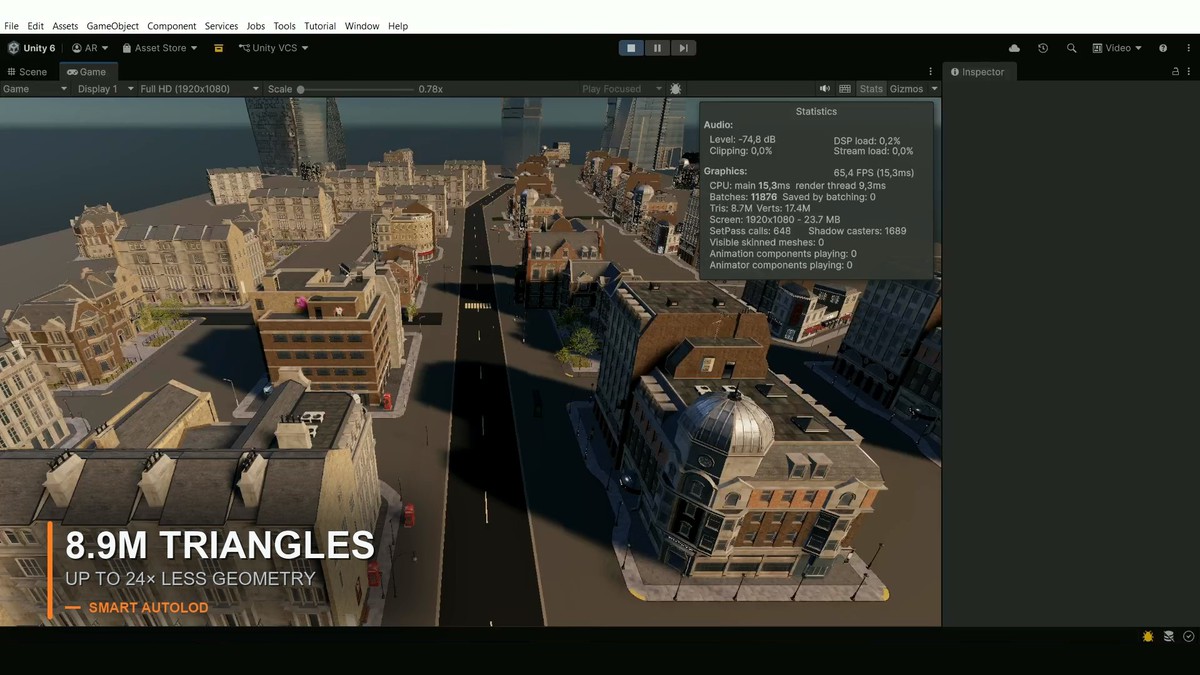Click the Statistics panel title
This screenshot has height=675, width=1200.
[x=816, y=112]
